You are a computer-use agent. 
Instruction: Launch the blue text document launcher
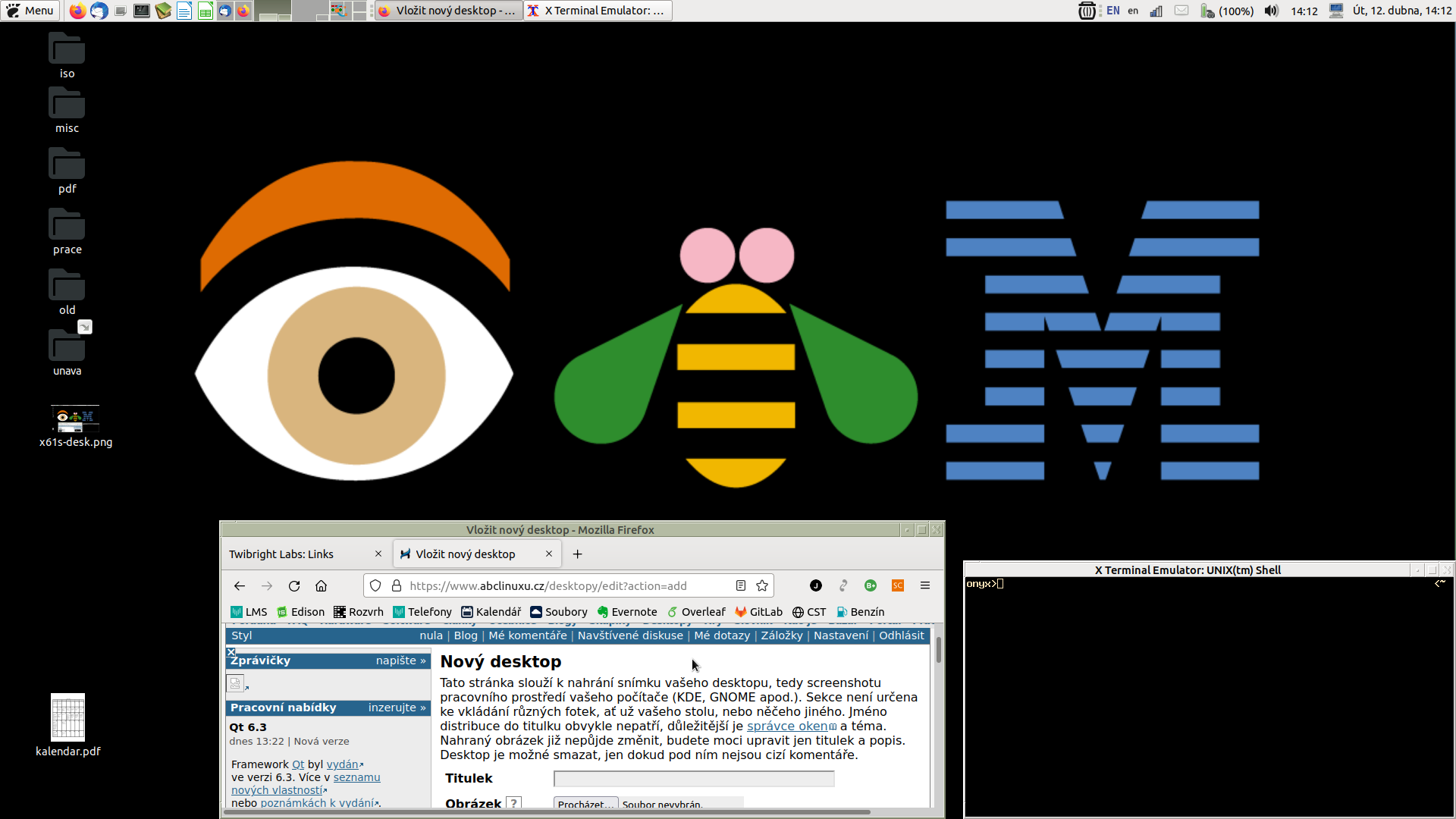[x=184, y=11]
